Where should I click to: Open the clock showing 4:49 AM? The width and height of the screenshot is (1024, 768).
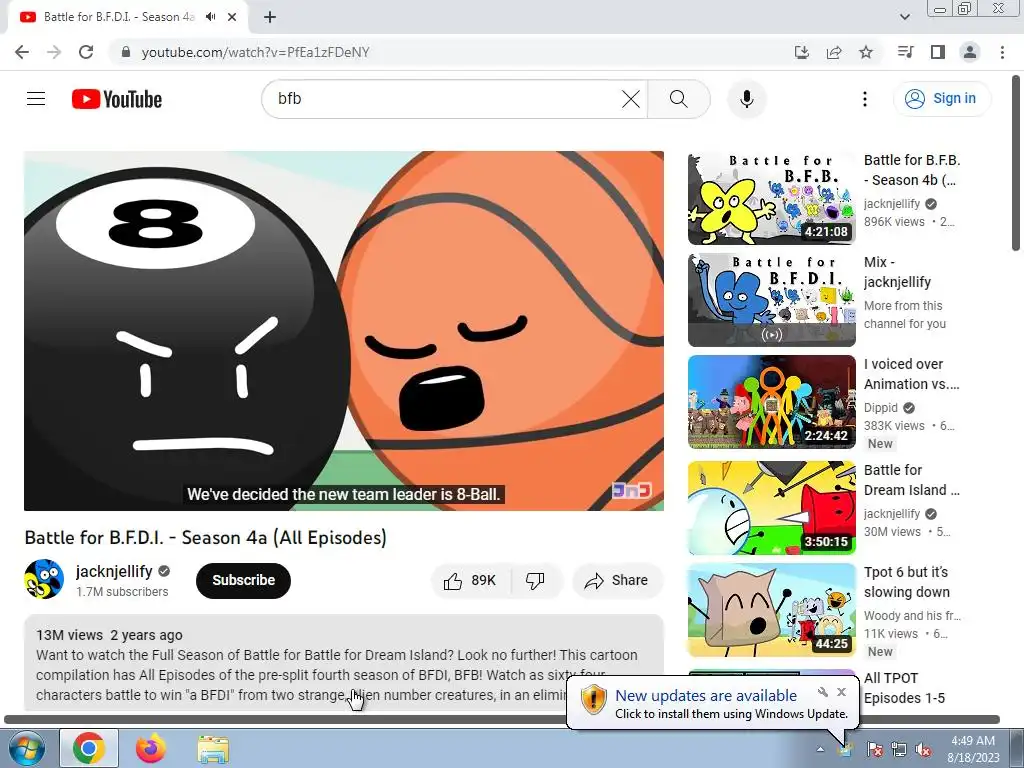972,748
